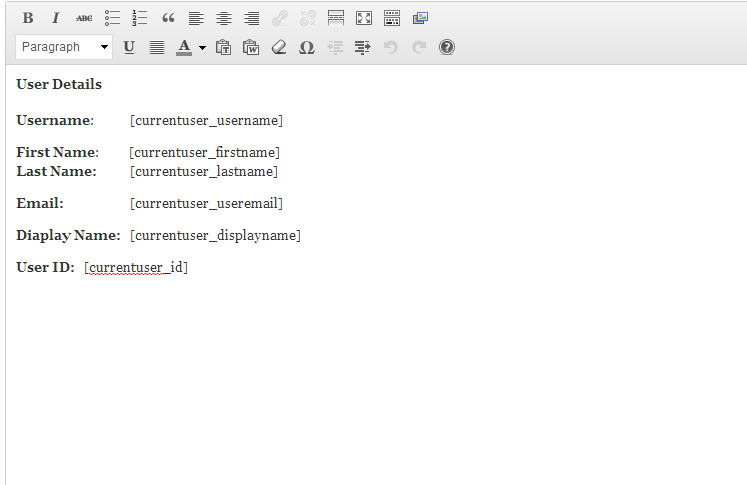Screen dimensions: 747x485
Task: Click the unlink icon
Action: click(308, 18)
